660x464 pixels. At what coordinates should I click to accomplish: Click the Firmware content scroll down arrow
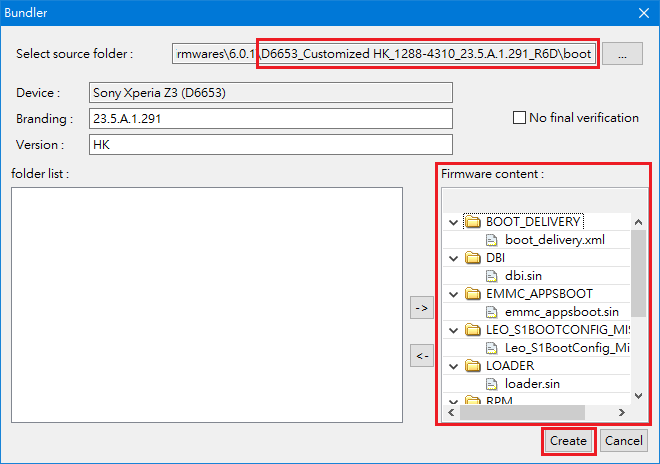click(639, 396)
